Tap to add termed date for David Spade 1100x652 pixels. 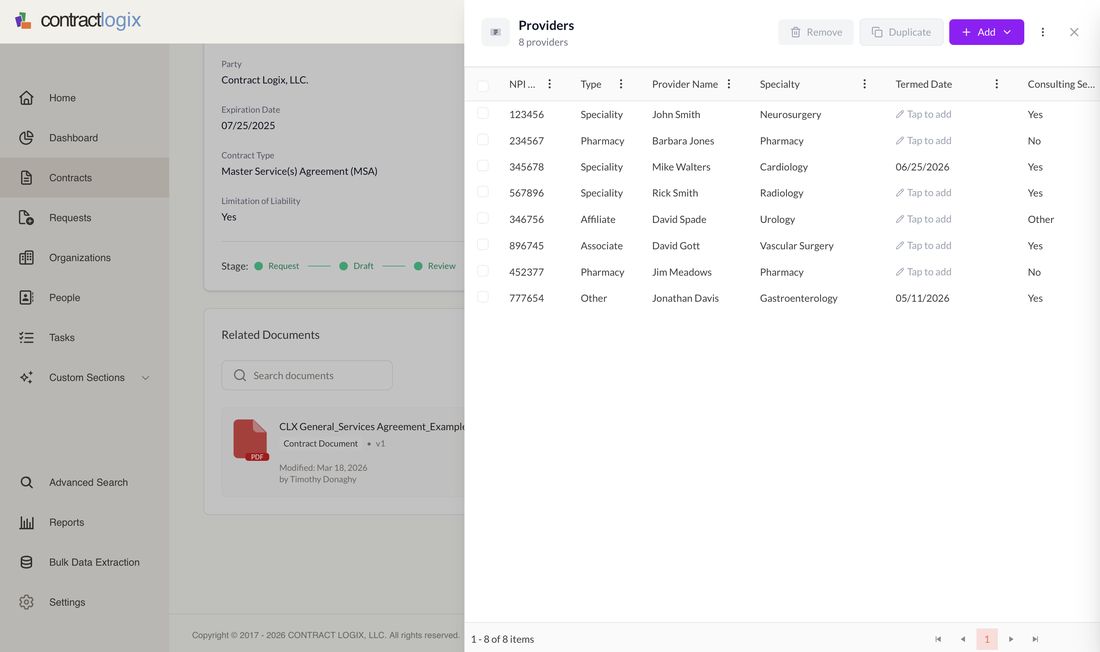(923, 219)
